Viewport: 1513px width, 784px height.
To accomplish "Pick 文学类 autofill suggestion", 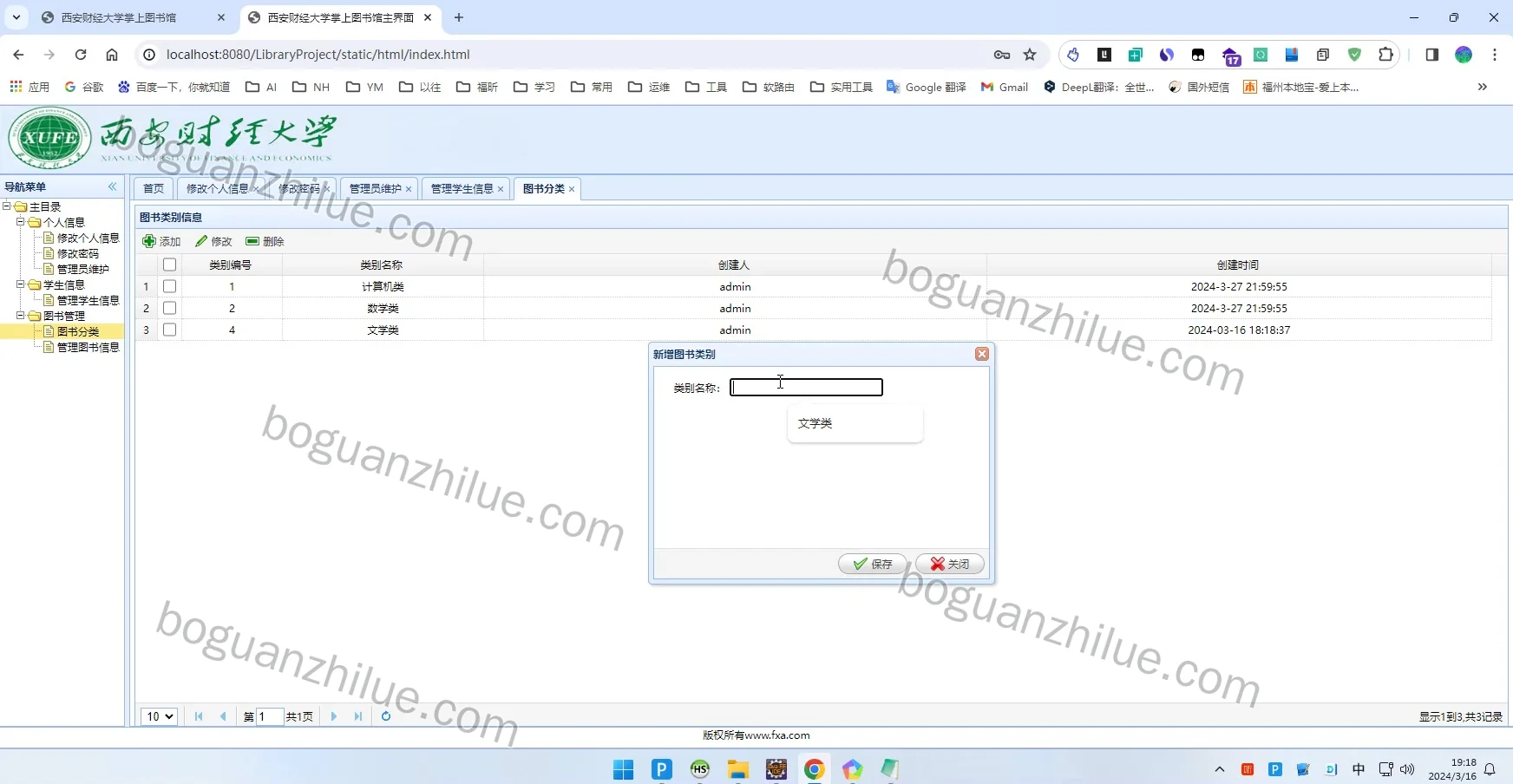I will click(x=855, y=423).
